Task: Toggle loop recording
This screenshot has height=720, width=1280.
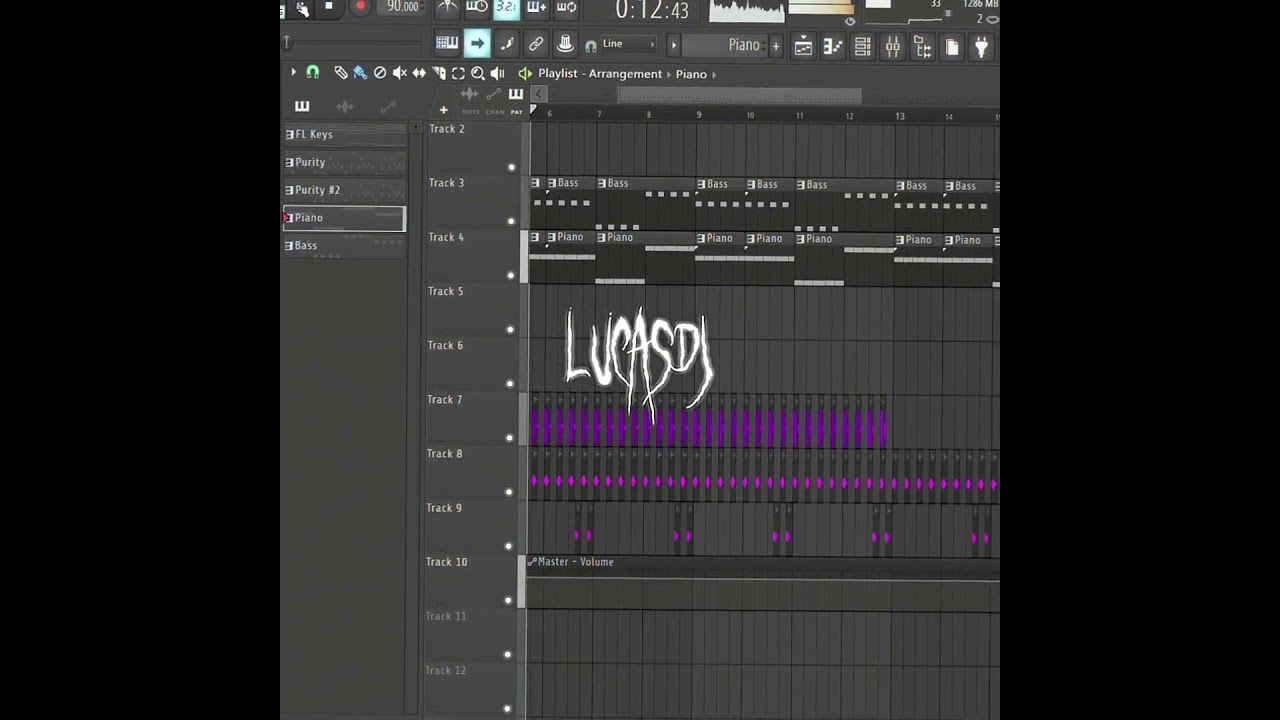Action: [566, 8]
